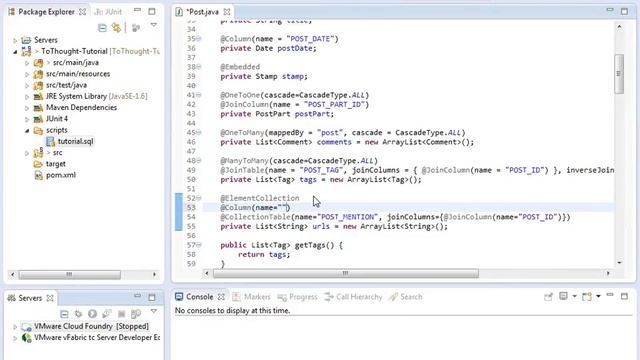
Task: Expand src/main/resources source folder
Action: pos(27,75)
